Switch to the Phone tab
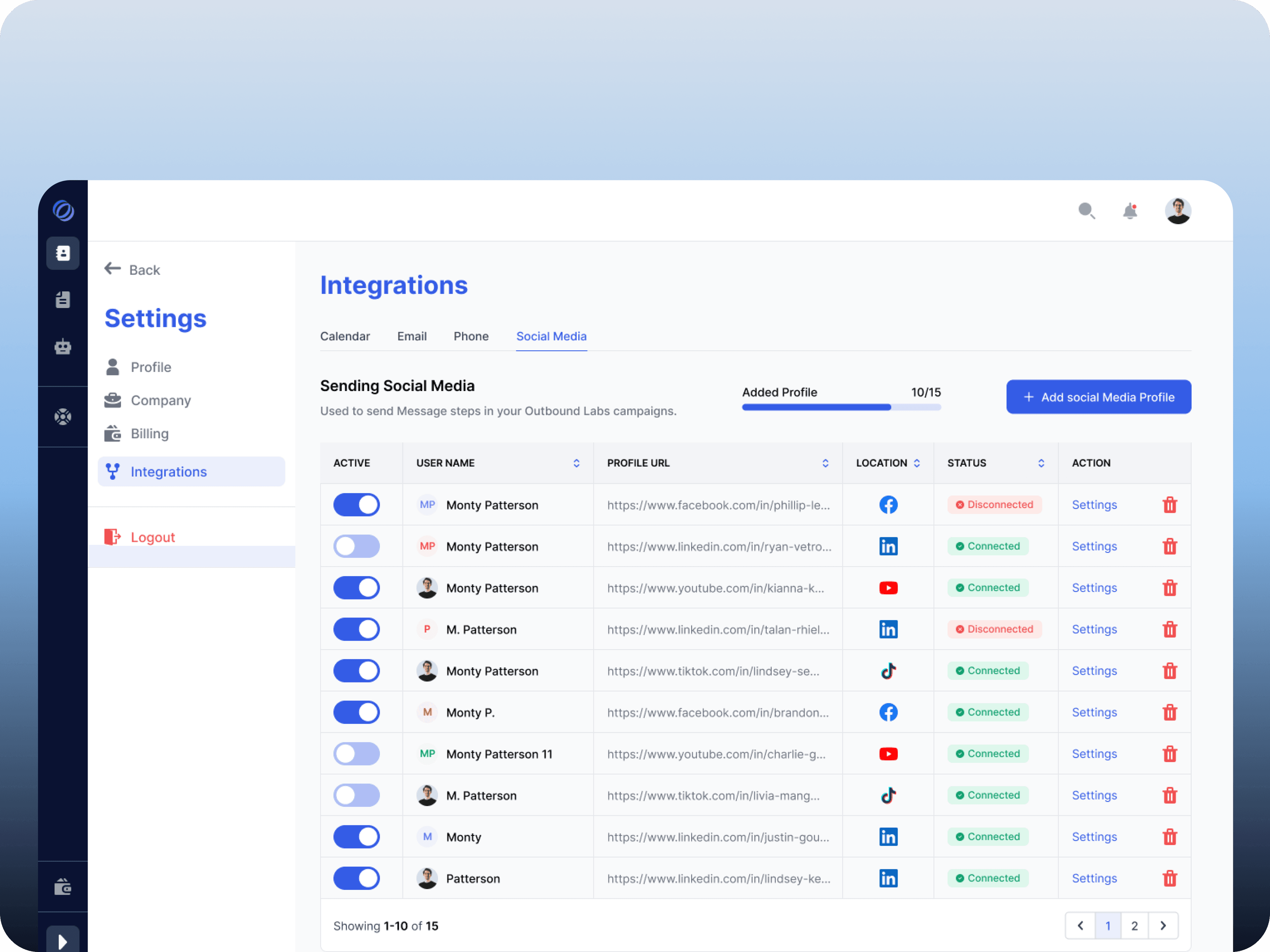The width and height of the screenshot is (1270, 952). (471, 336)
